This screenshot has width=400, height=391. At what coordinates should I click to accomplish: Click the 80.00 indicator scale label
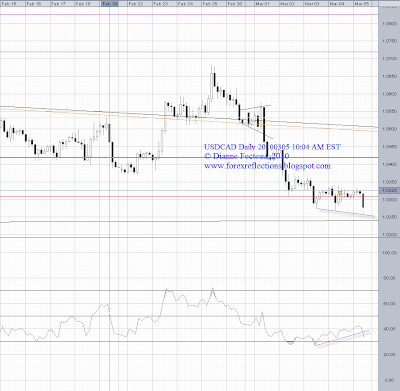click(390, 278)
